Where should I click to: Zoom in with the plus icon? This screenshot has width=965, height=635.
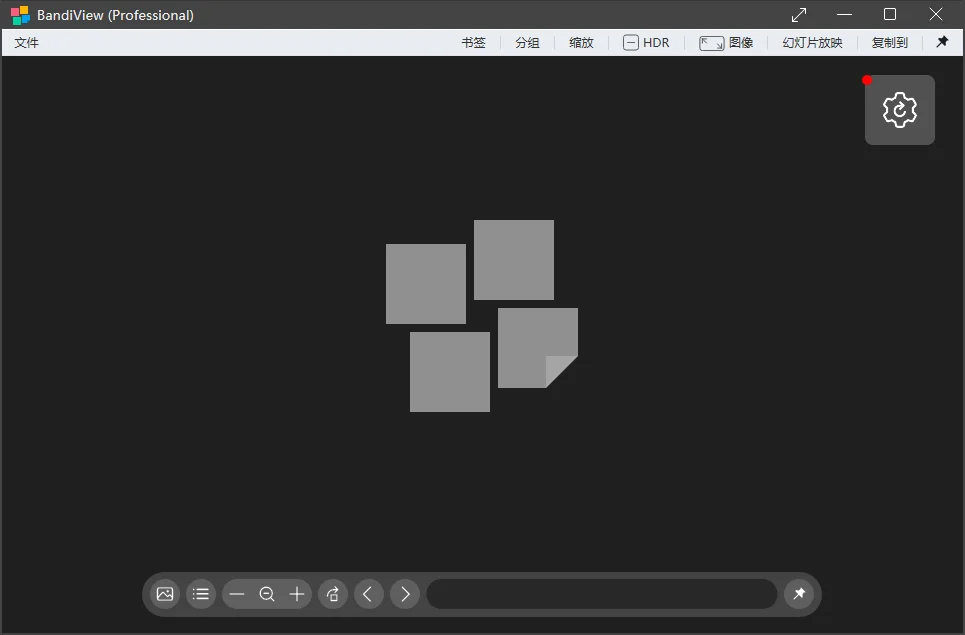coord(297,594)
